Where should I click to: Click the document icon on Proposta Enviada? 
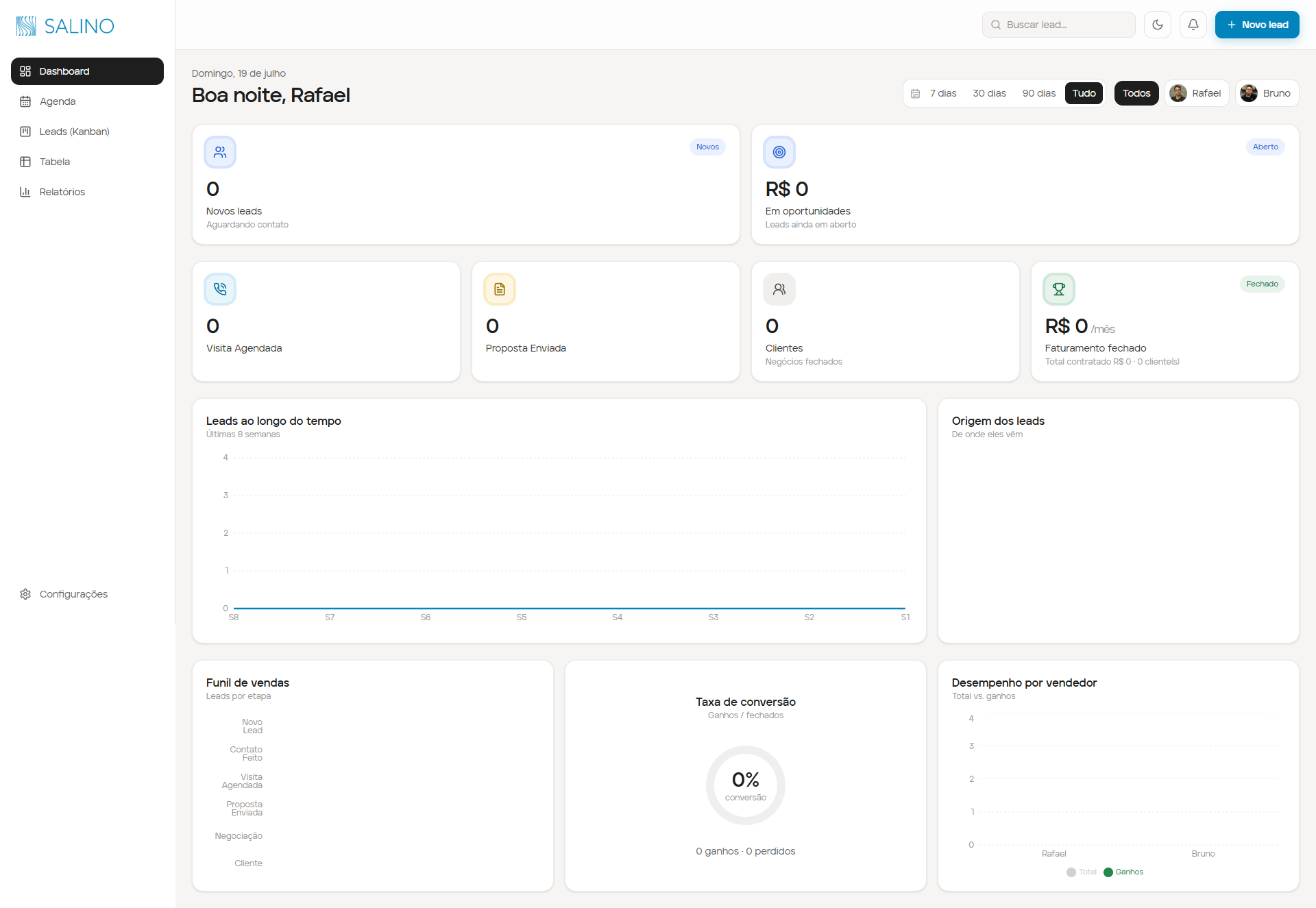(500, 289)
